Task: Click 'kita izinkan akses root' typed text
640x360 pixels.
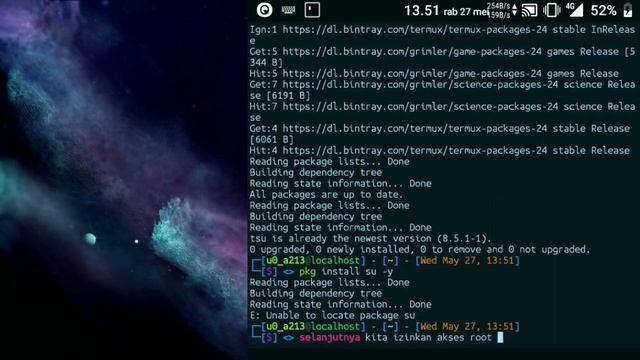Action: click(428, 338)
